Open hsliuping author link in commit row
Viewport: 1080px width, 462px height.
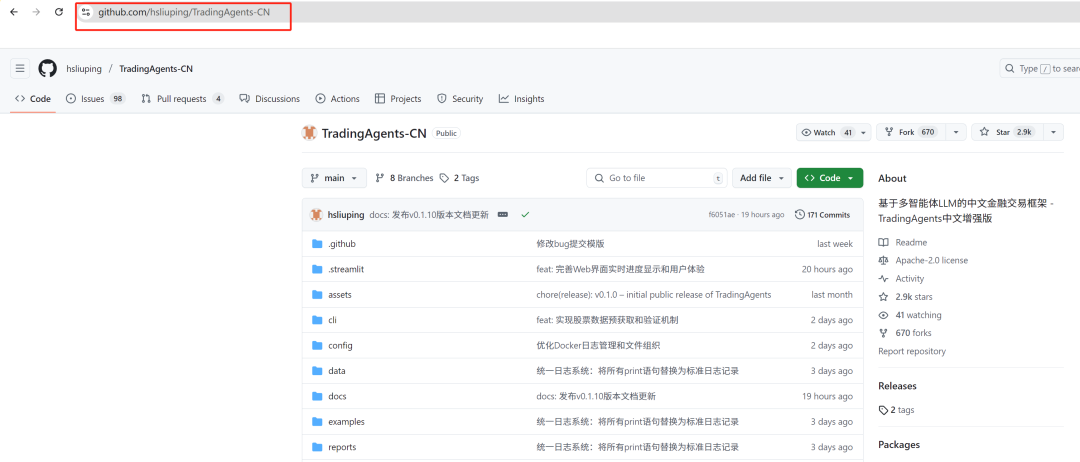(346, 215)
